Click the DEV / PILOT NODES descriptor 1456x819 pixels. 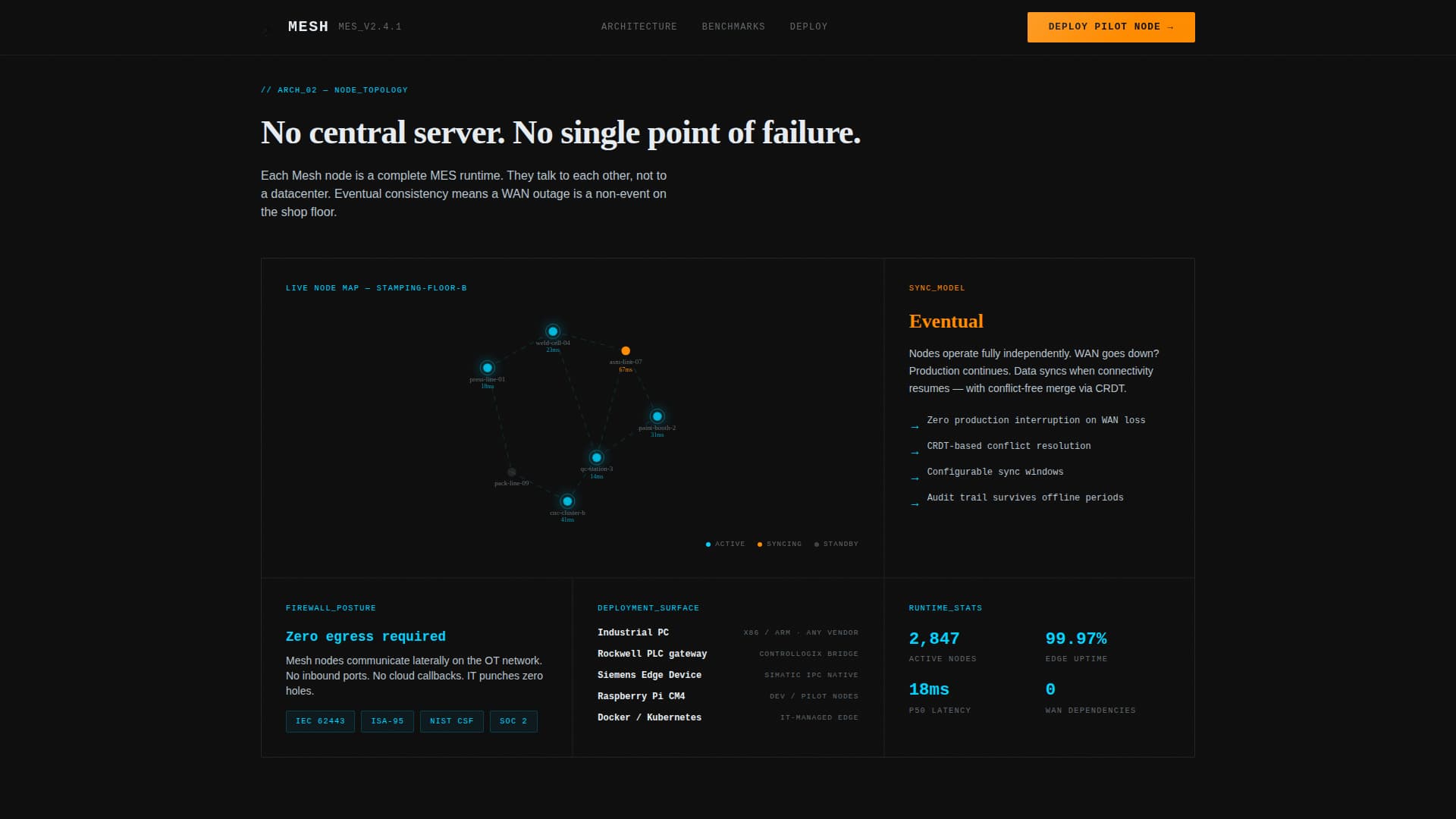[814, 696]
